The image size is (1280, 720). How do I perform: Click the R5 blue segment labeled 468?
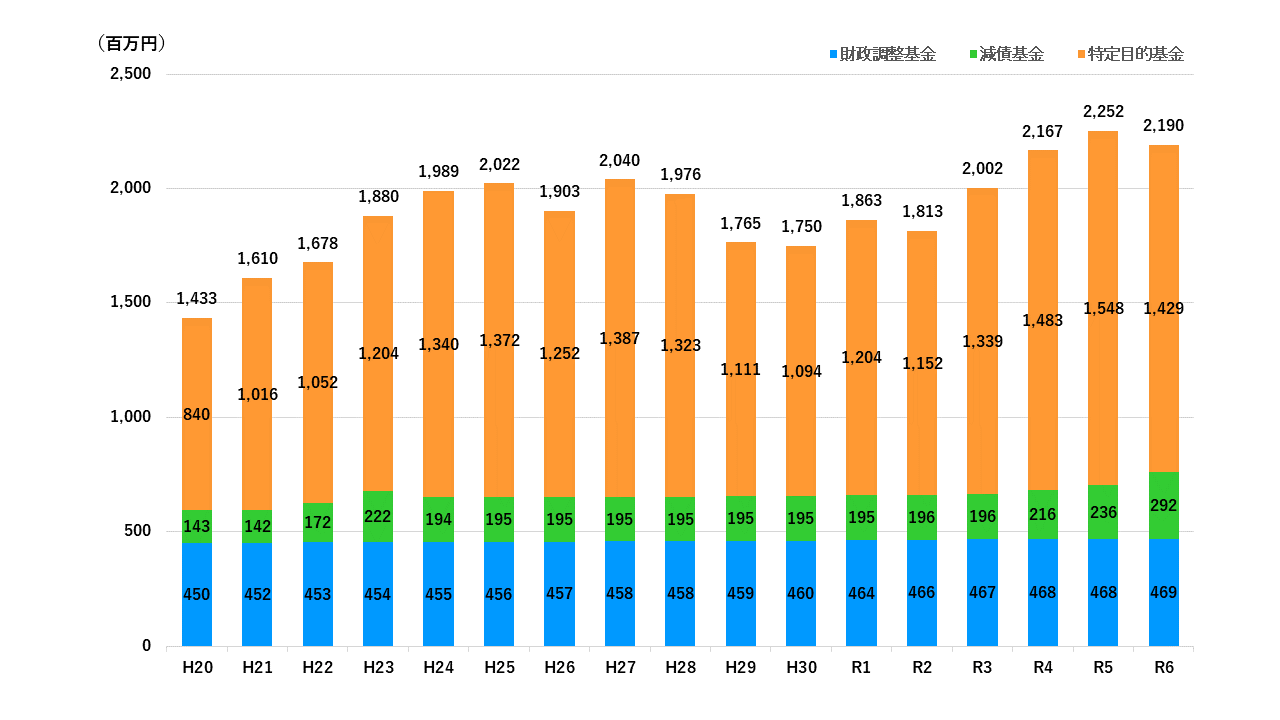[x=1103, y=592]
